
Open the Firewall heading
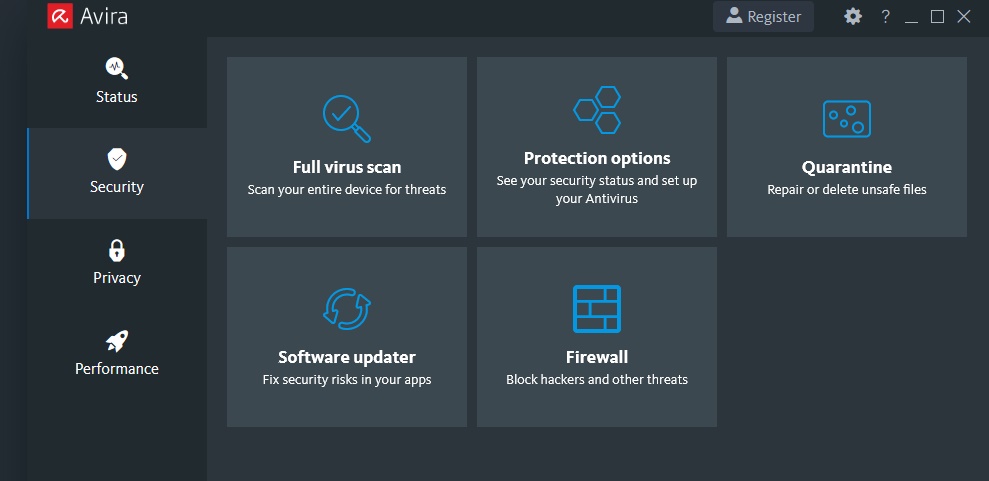coord(597,357)
